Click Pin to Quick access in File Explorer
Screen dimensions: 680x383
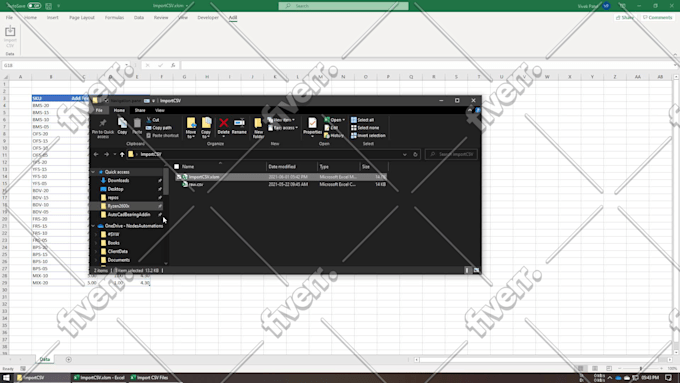point(103,128)
